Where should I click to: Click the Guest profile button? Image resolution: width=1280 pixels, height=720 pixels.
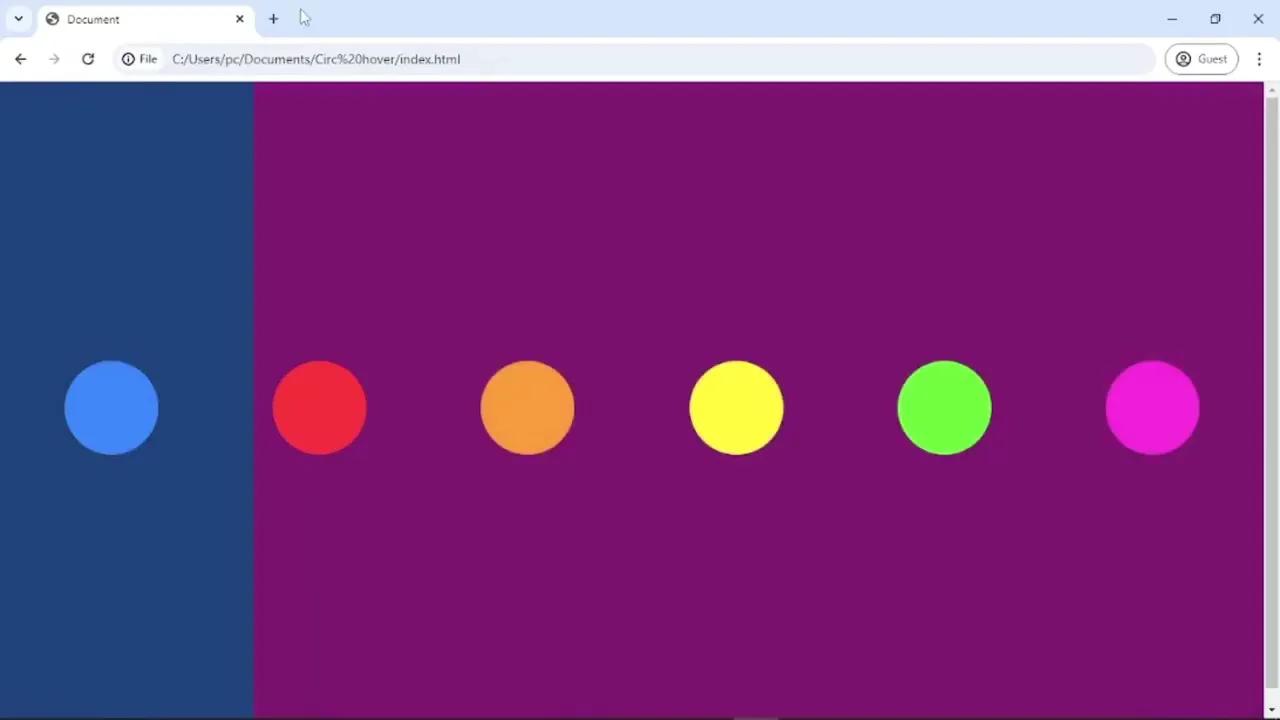1201,59
